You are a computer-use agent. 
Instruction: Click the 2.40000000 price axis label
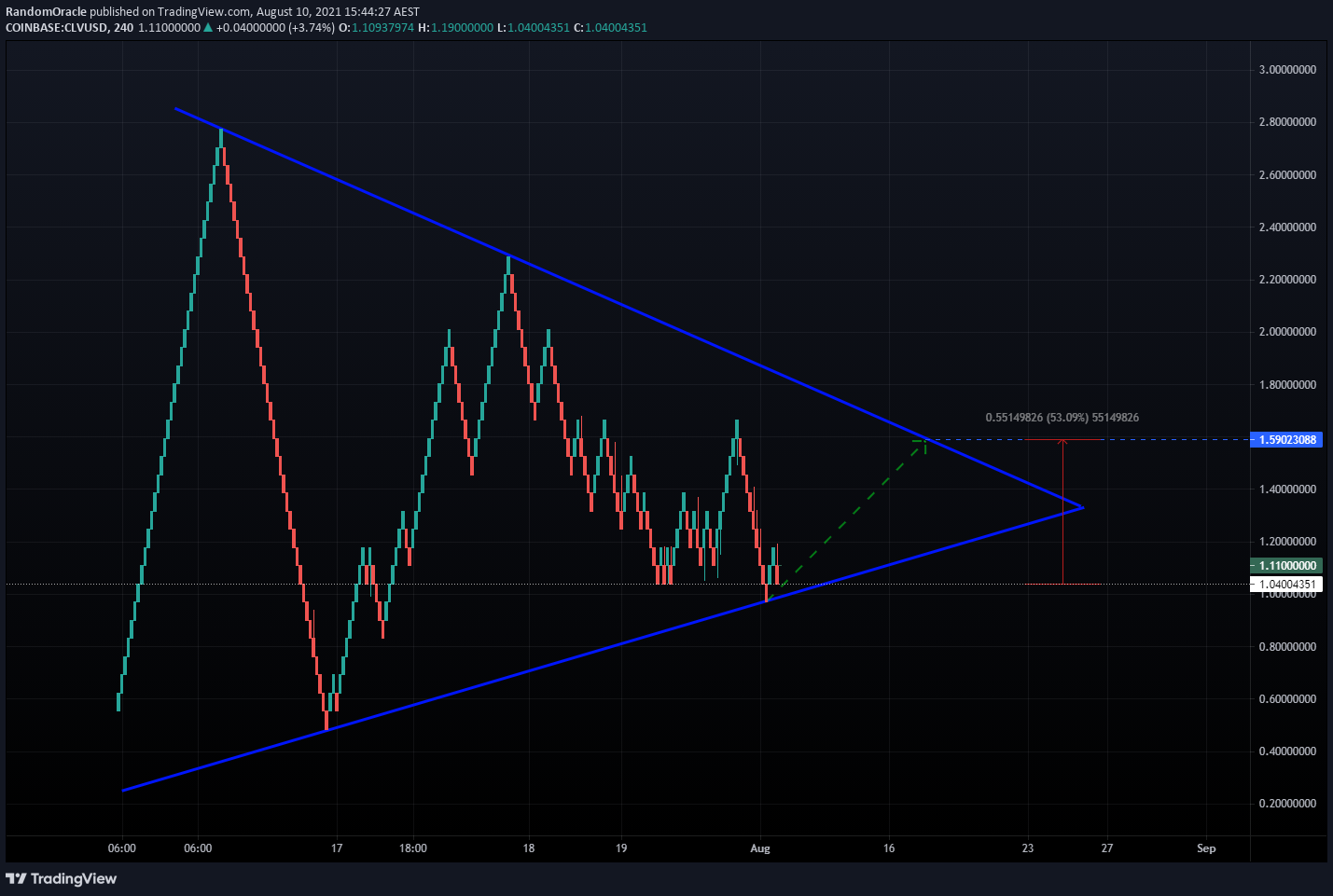[1287, 227]
